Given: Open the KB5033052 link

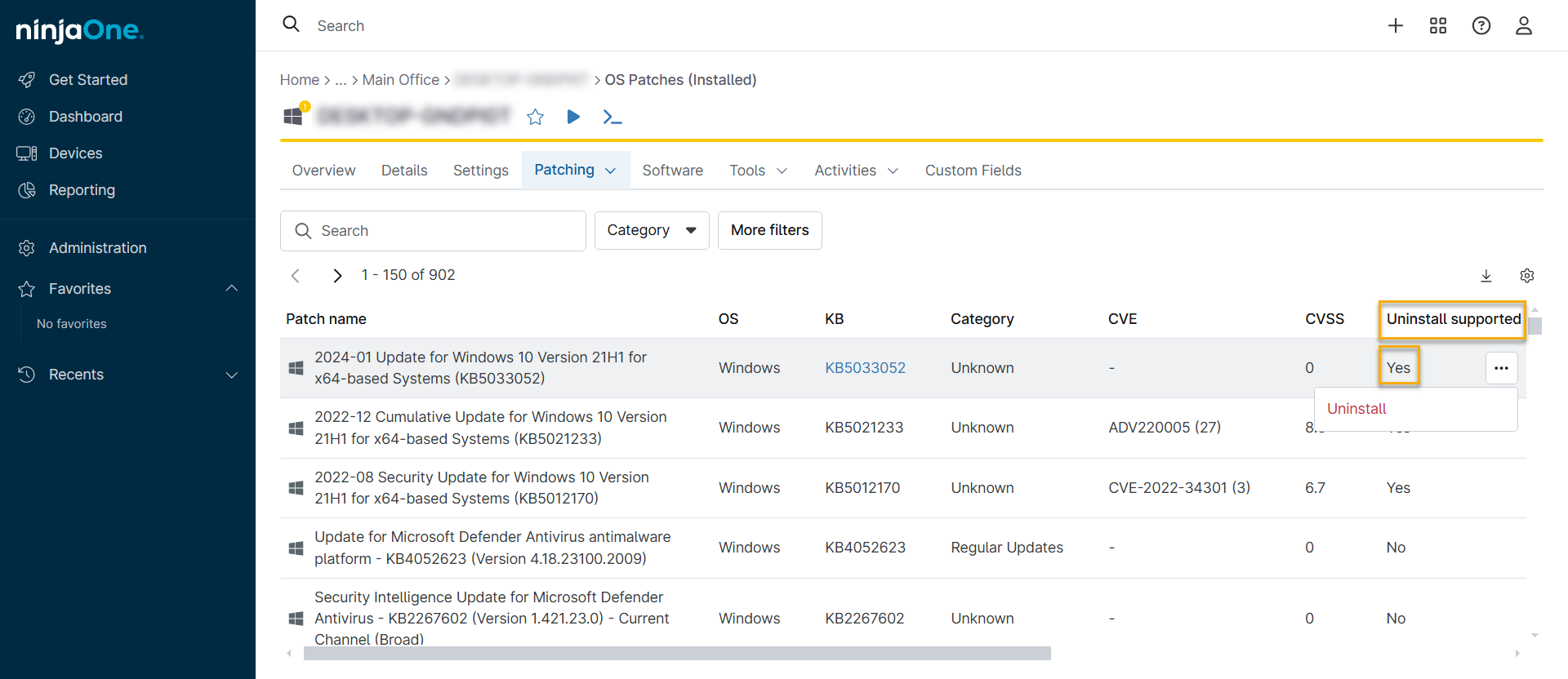Looking at the screenshot, I should [865, 368].
